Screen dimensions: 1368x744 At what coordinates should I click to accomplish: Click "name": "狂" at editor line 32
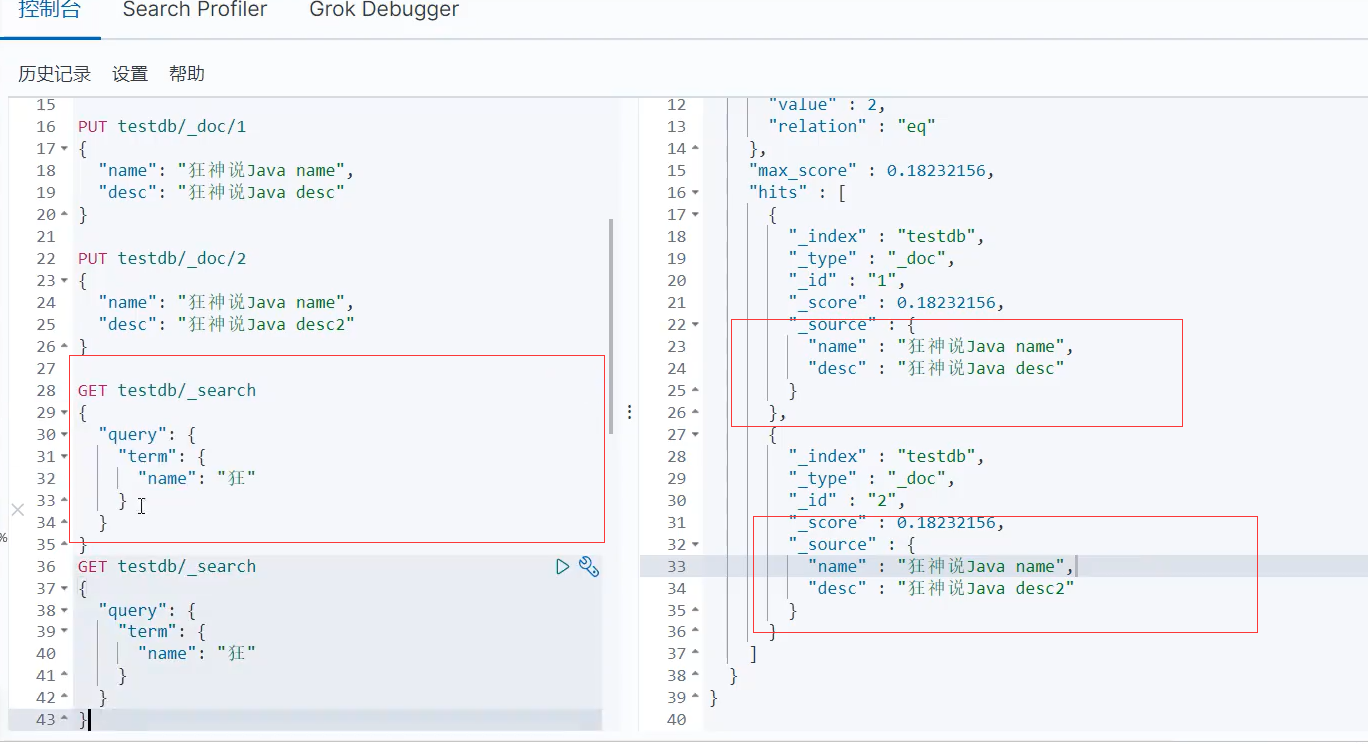[x=197, y=479]
